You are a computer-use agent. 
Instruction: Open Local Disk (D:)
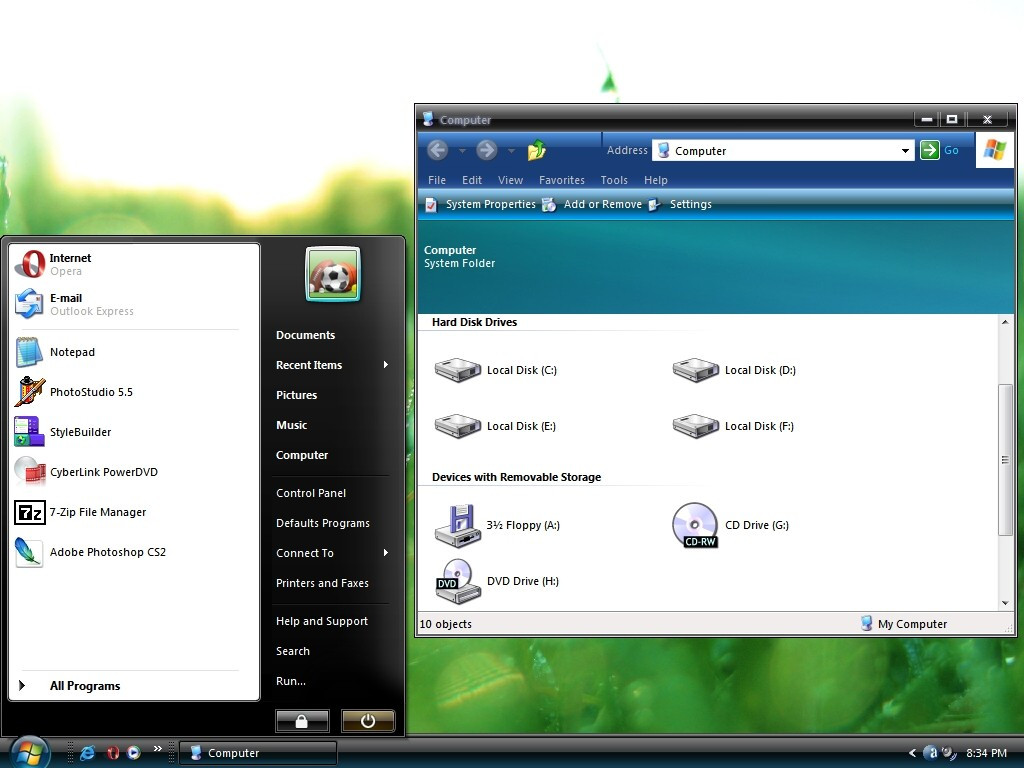734,370
